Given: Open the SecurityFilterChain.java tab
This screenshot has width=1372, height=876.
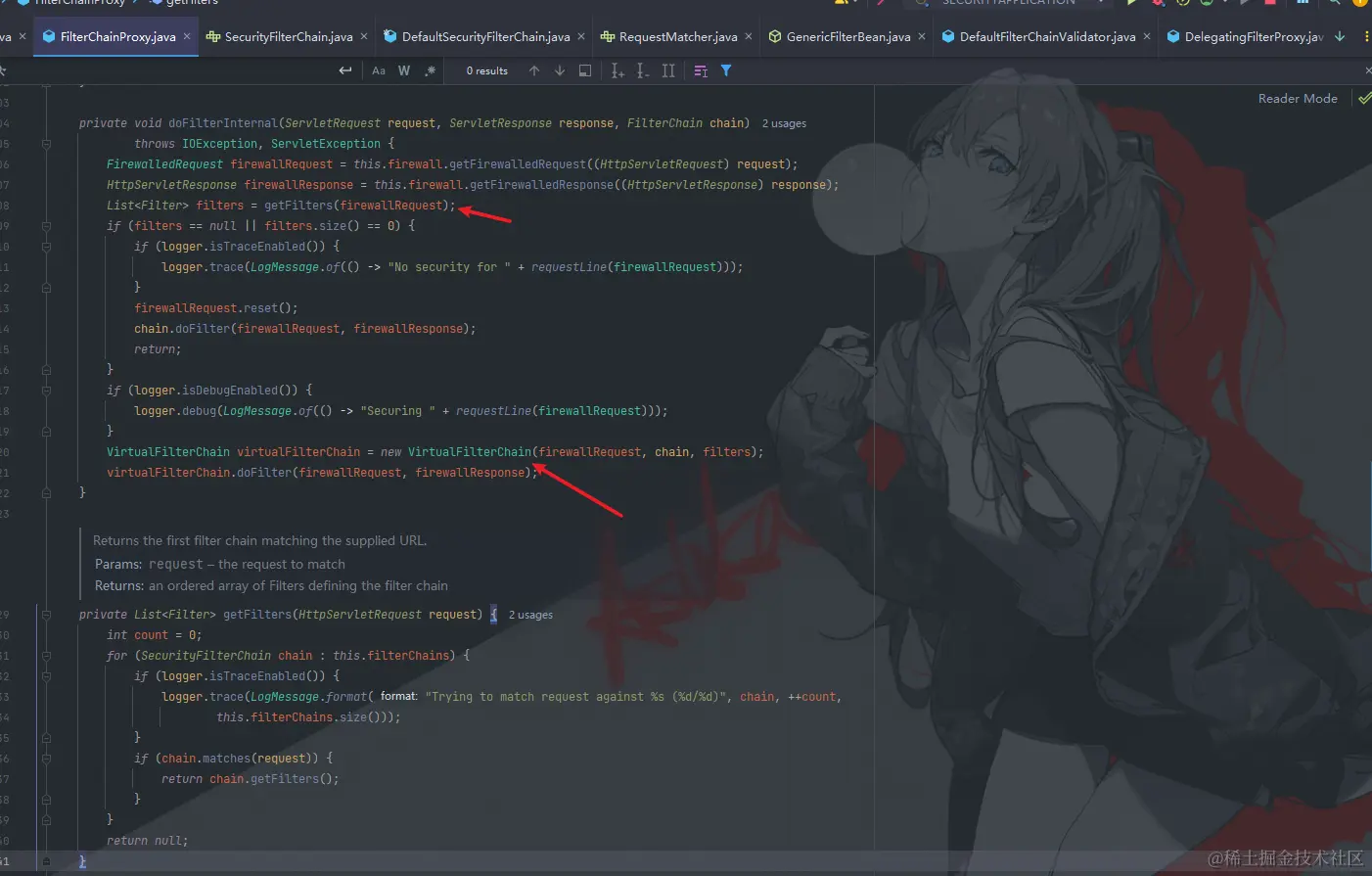Looking at the screenshot, I should pos(288,37).
